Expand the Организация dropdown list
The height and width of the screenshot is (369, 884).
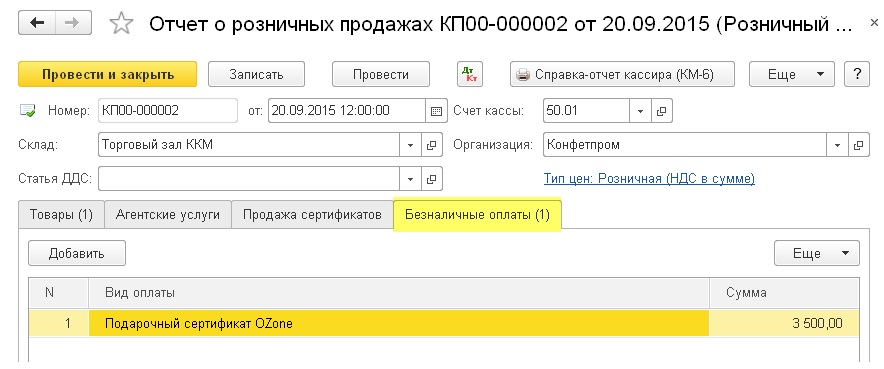click(837, 145)
